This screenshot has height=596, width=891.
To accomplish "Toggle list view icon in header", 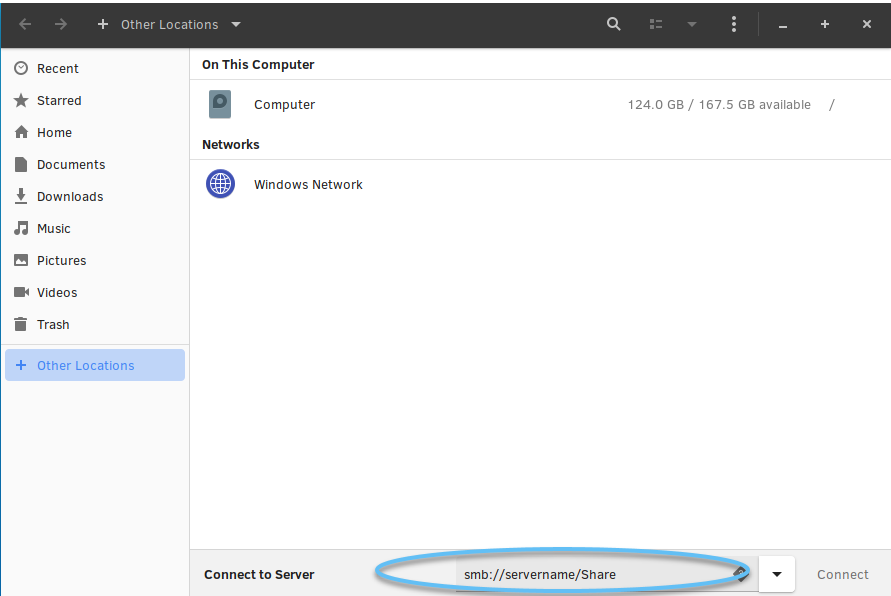I will point(656,24).
